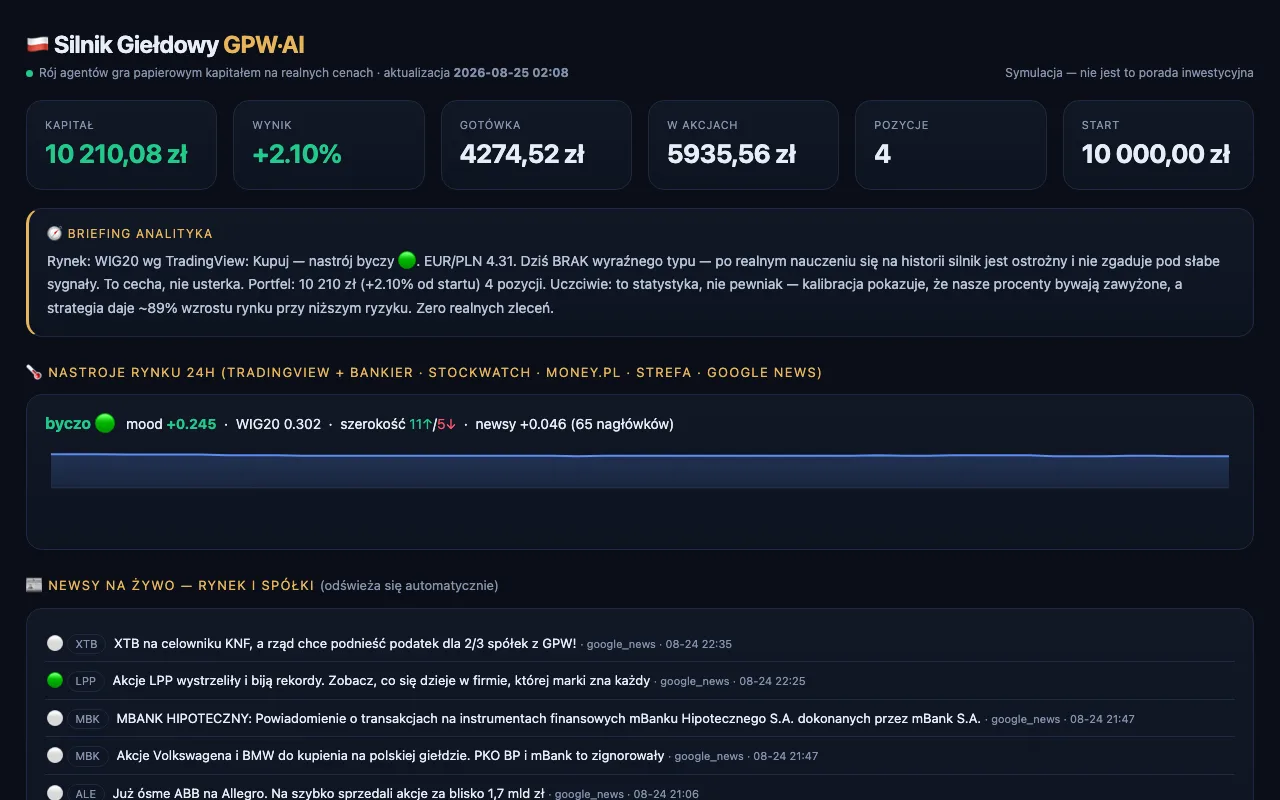Click the Polish flag icon in the header
Viewport: 1280px width, 800px height.
(37, 45)
